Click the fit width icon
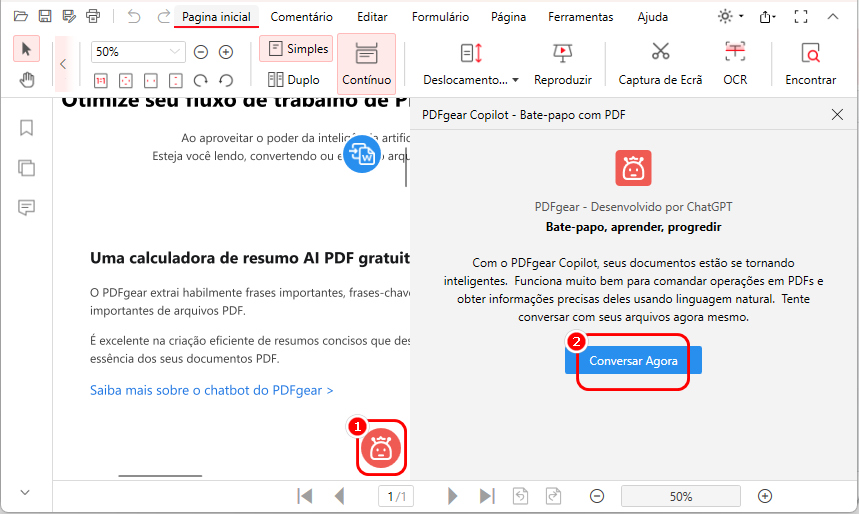859x514 pixels. (x=151, y=81)
